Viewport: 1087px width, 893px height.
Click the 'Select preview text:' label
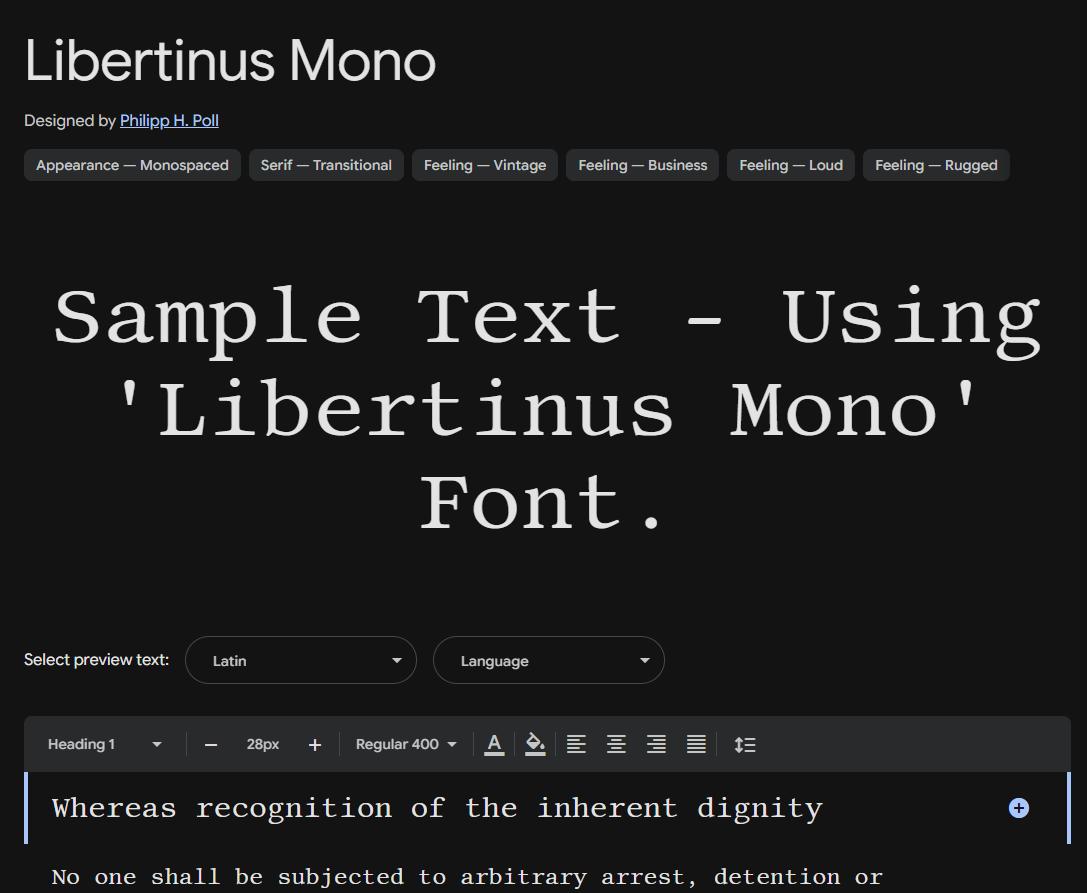coord(96,659)
